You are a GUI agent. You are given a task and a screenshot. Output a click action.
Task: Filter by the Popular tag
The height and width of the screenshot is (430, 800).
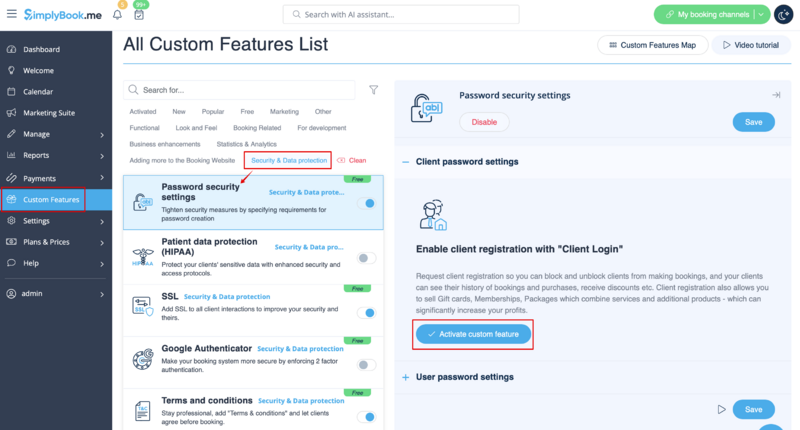pyautogui.click(x=213, y=112)
